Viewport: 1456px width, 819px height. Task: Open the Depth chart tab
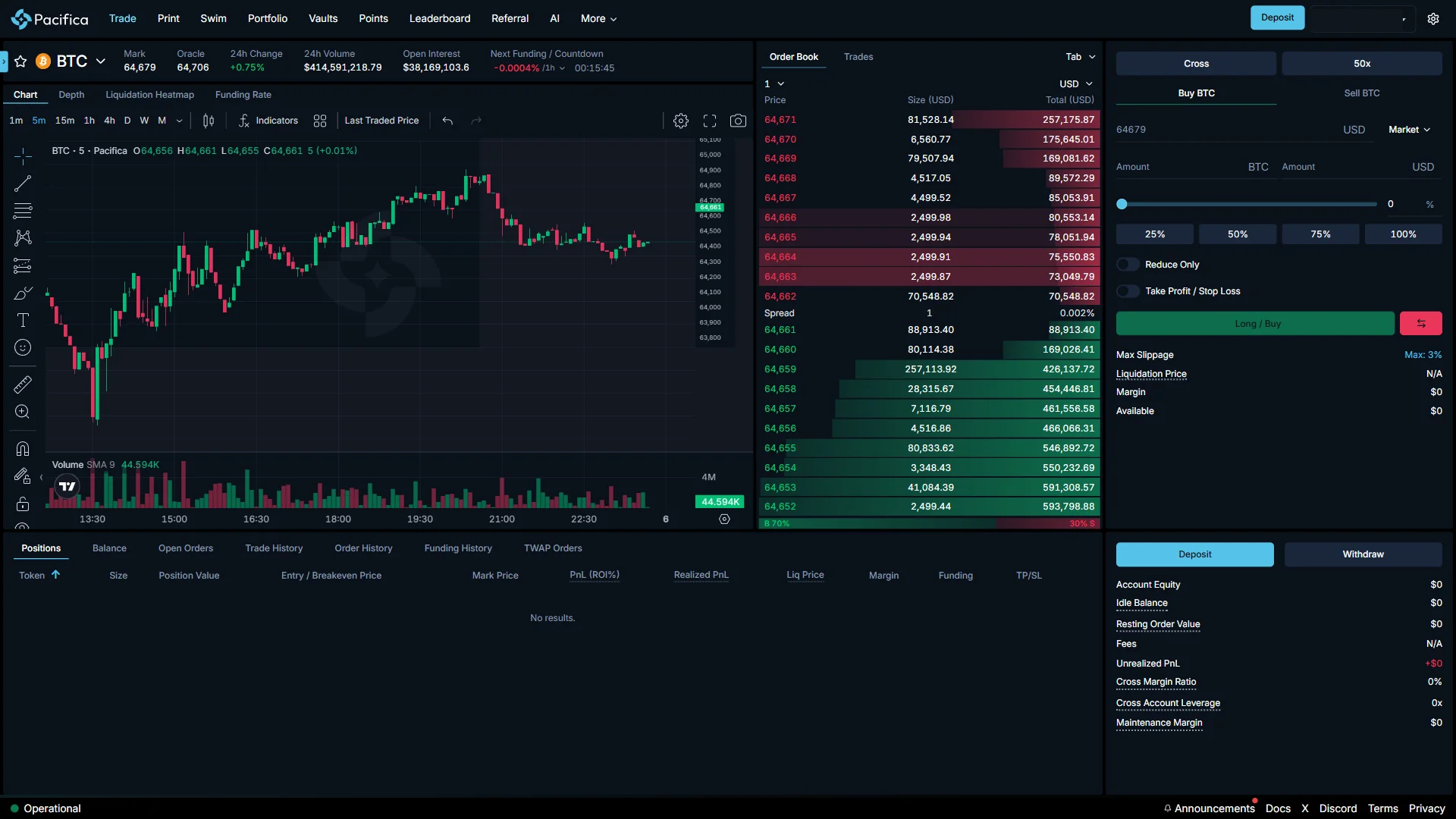[x=71, y=95]
